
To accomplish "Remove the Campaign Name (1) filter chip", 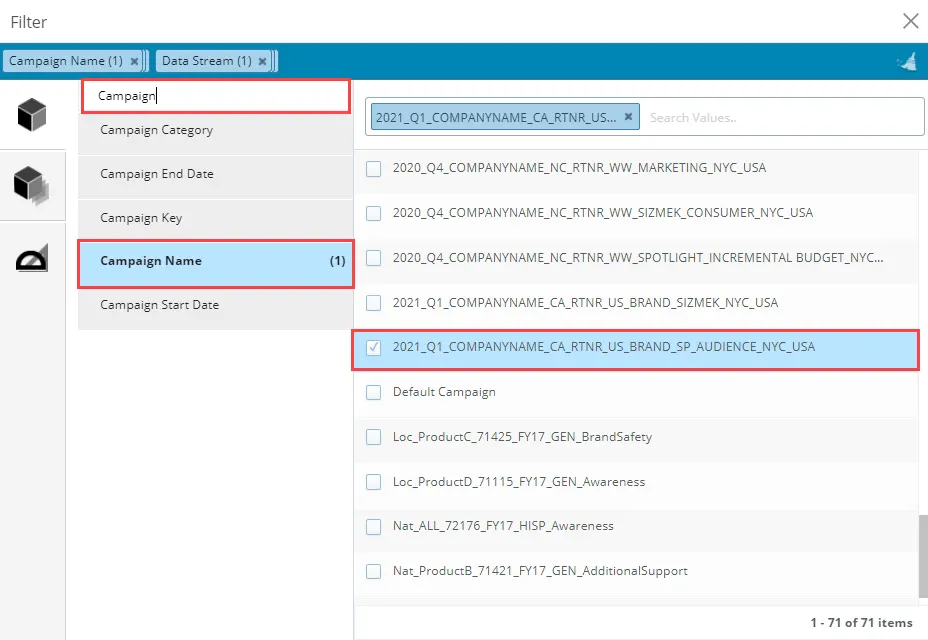I will pyautogui.click(x=134, y=61).
